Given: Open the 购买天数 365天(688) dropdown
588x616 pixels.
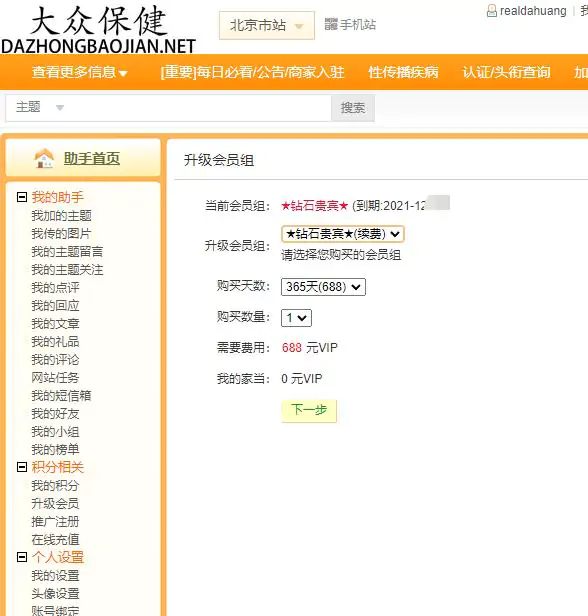Looking at the screenshot, I should point(323,287).
